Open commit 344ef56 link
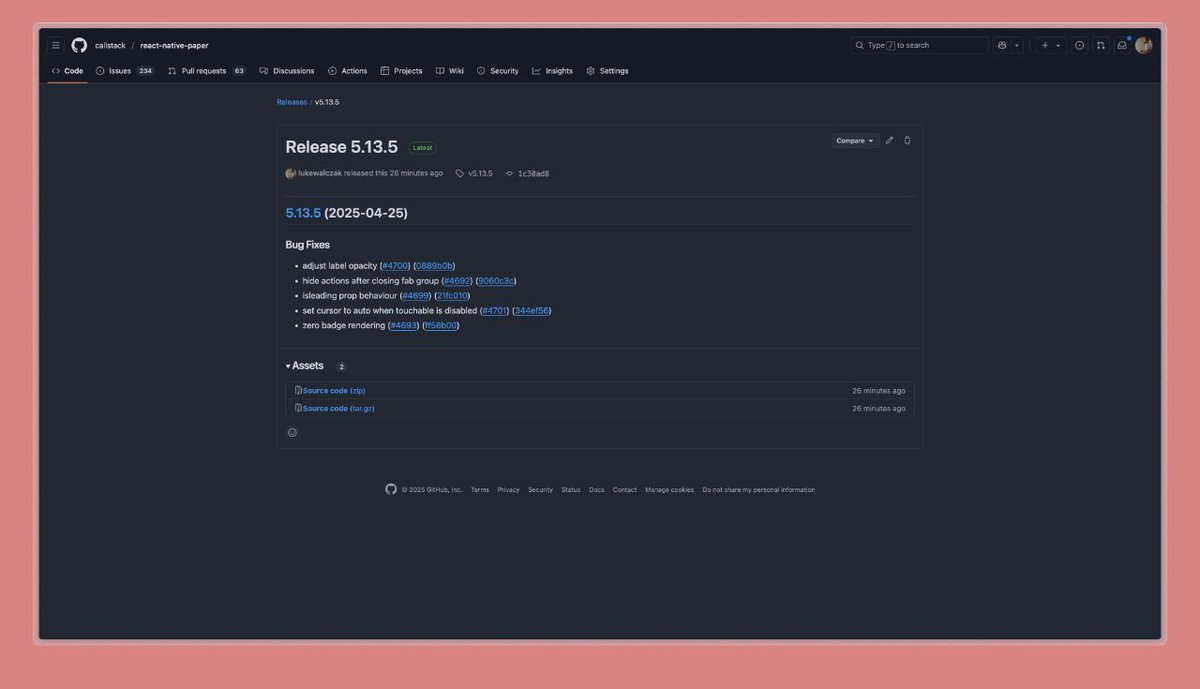 pyautogui.click(x=532, y=311)
